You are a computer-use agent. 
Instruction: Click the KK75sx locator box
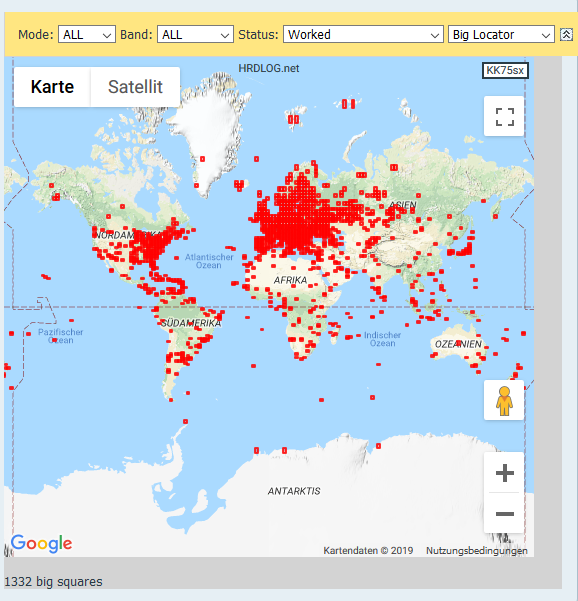tap(505, 71)
